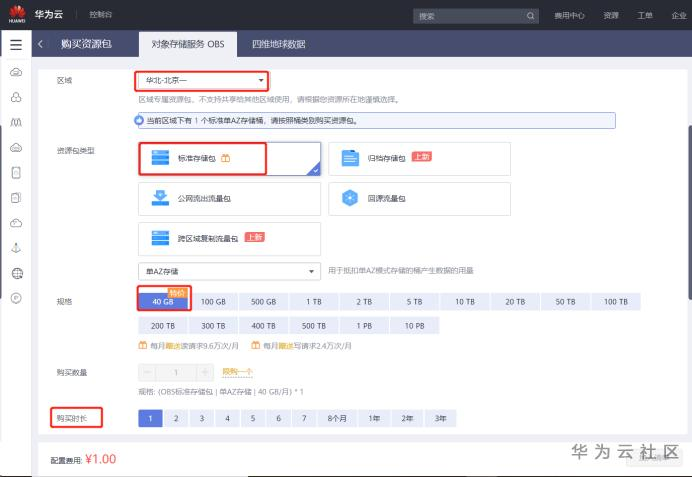Viewport: 692px width, 477px height.
Task: Click the purchase quantity input field
Action: (176, 372)
